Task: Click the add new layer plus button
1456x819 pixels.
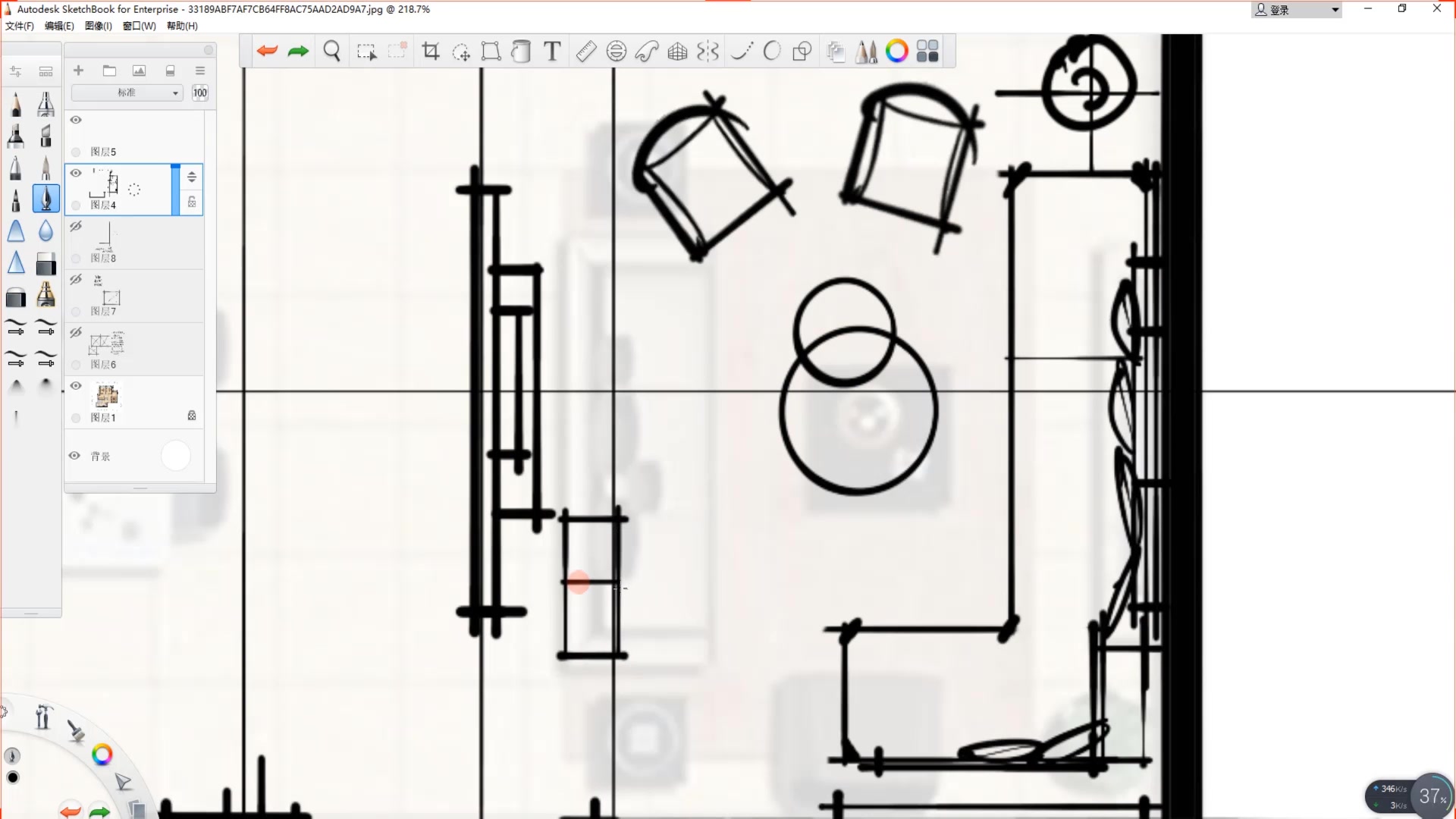Action: (x=78, y=71)
